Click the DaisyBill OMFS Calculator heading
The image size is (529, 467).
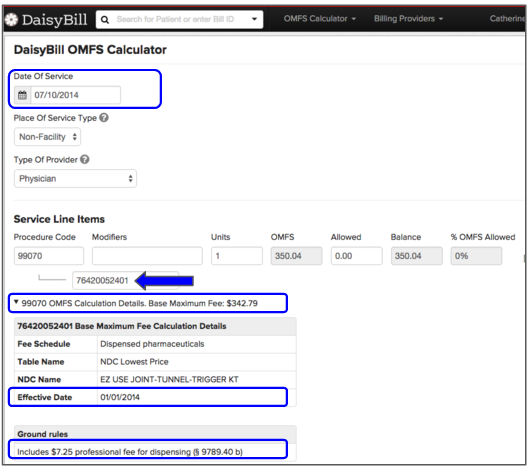[x=90, y=50]
